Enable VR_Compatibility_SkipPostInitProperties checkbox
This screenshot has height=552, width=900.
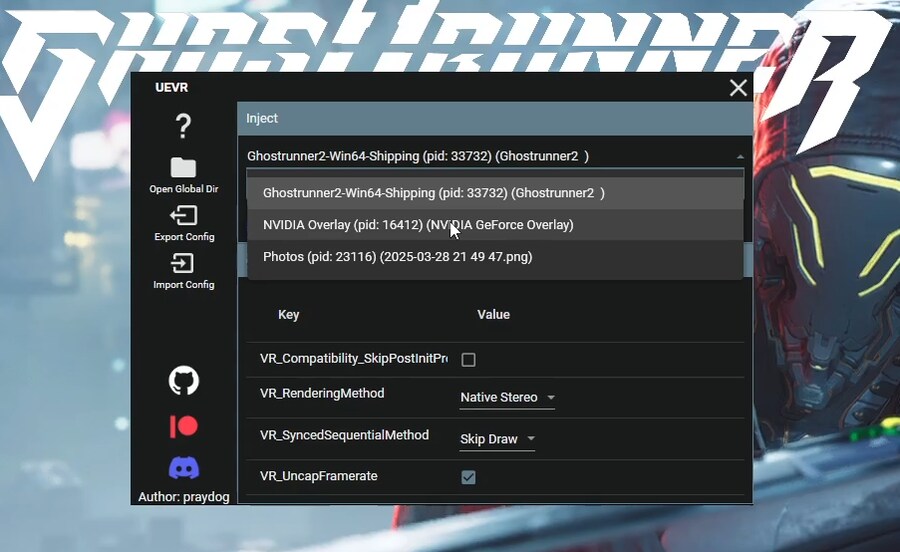coord(468,359)
